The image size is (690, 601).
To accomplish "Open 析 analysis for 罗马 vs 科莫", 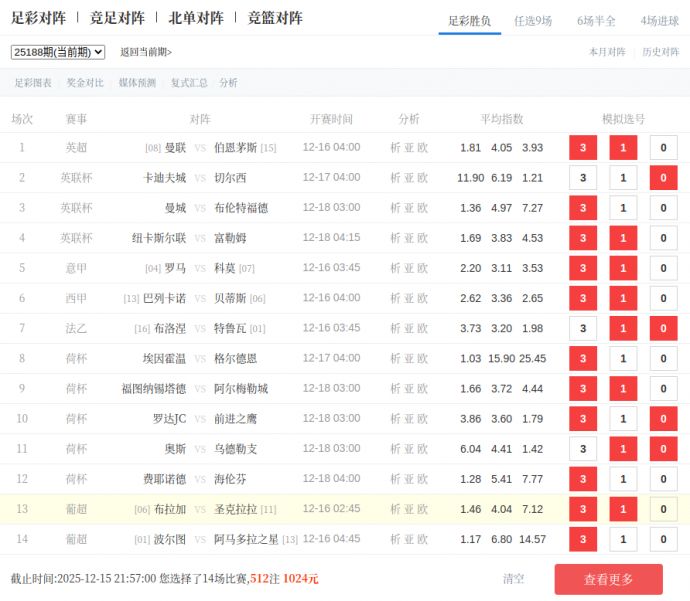I will (396, 268).
